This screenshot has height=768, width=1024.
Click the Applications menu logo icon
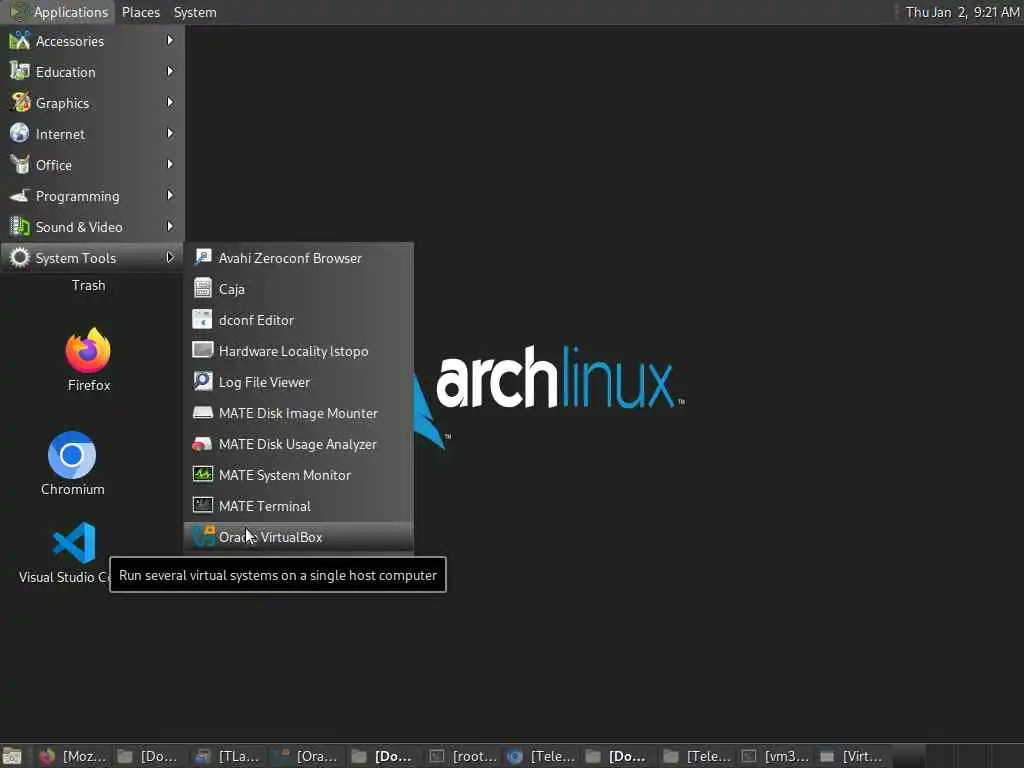(18, 12)
